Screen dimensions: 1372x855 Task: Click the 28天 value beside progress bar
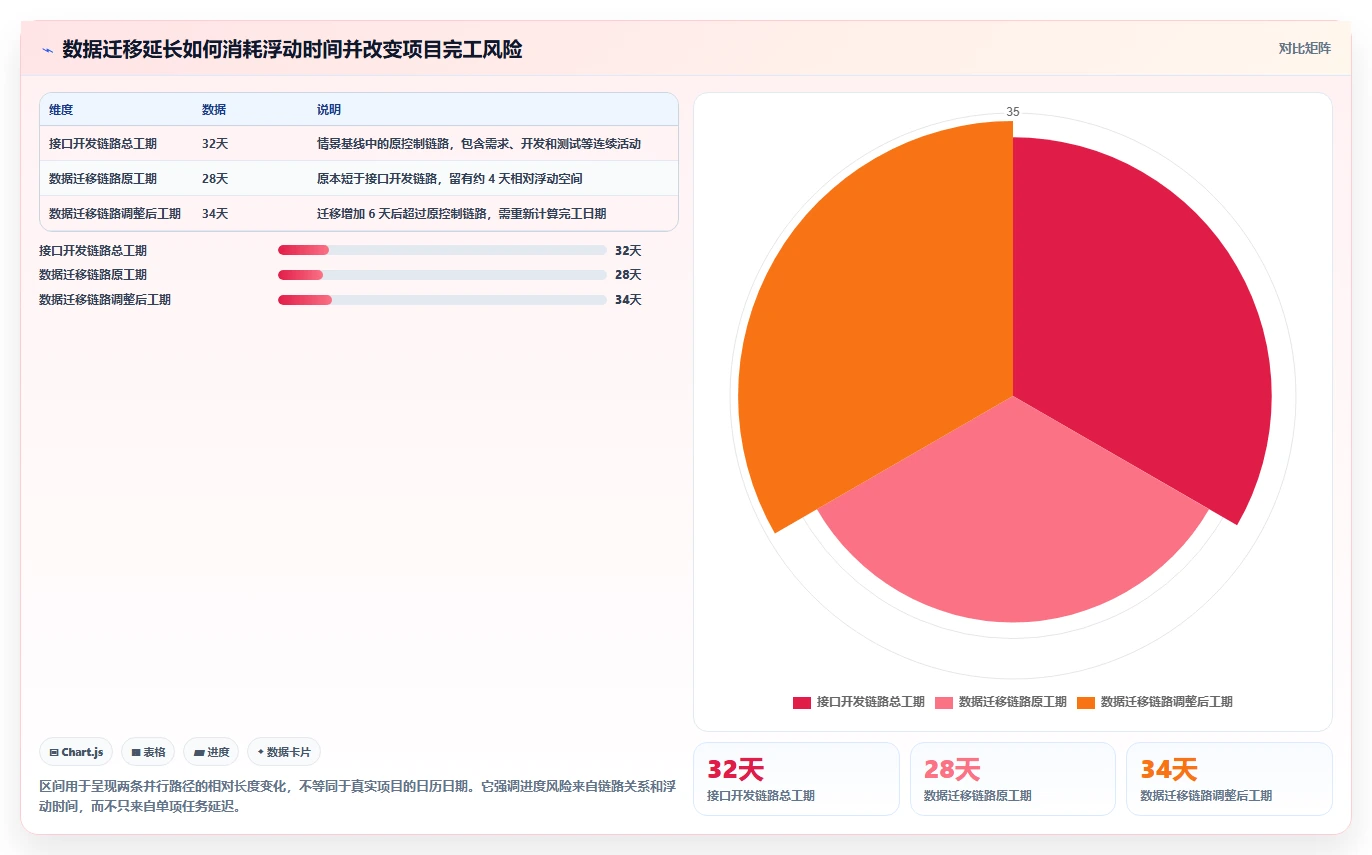628,275
